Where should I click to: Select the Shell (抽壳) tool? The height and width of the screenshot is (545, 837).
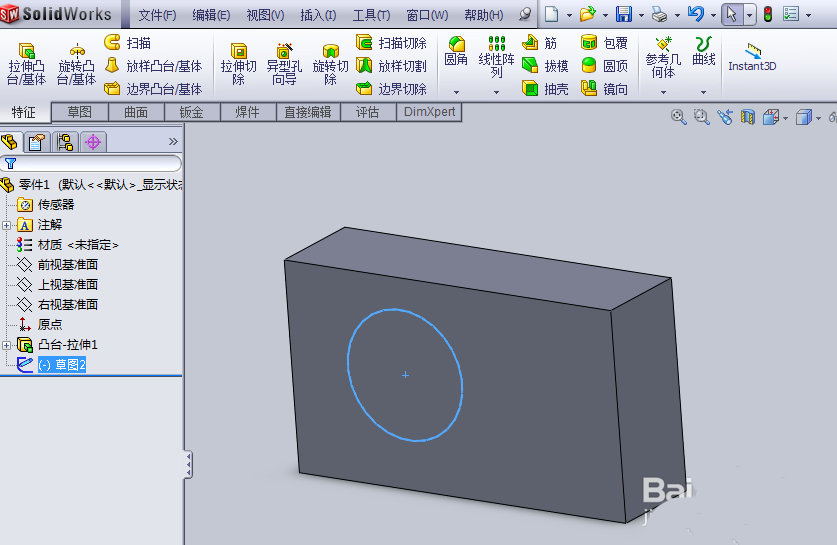(545, 89)
